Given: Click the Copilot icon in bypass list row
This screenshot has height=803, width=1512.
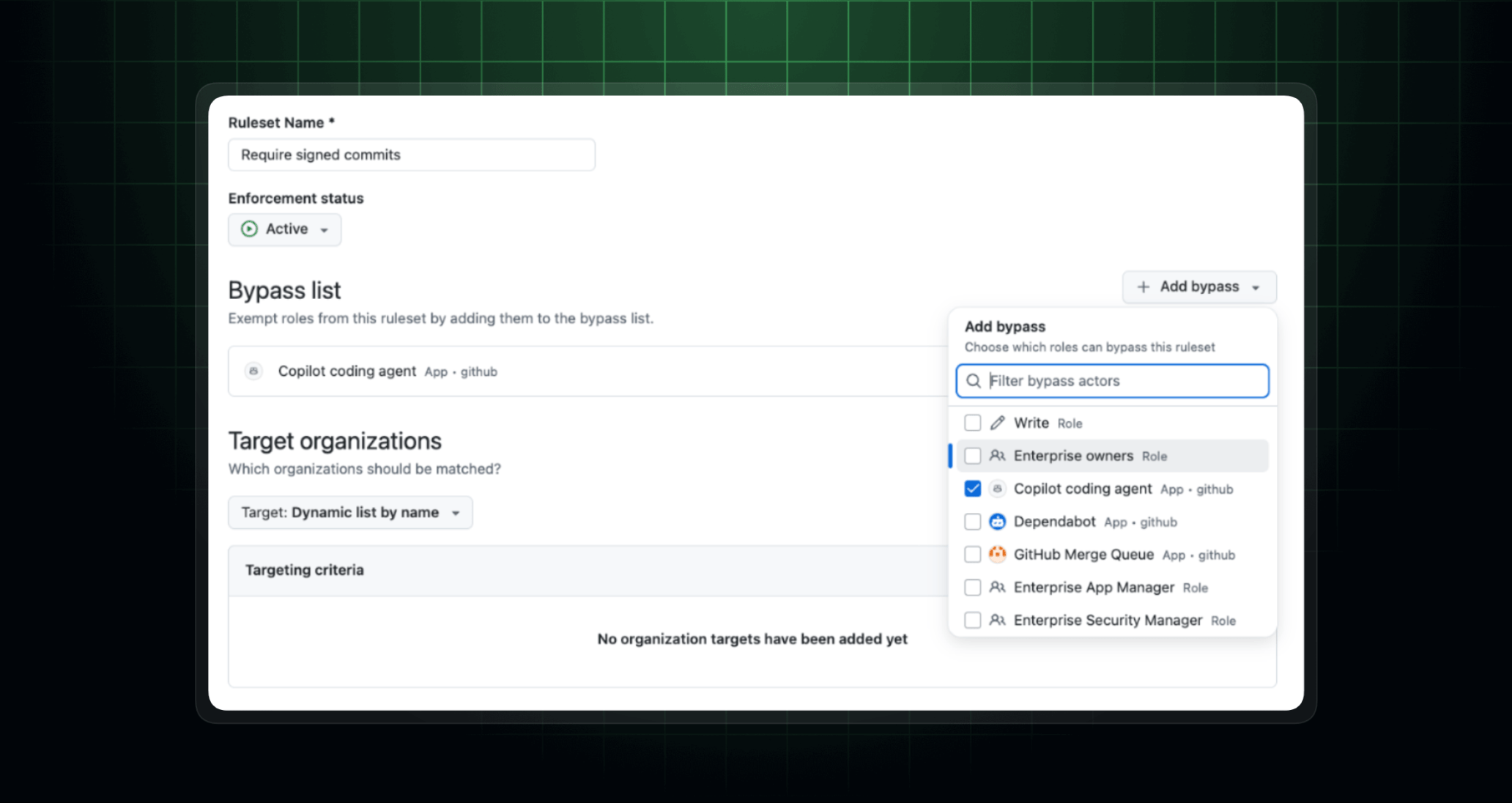Looking at the screenshot, I should tap(253, 371).
